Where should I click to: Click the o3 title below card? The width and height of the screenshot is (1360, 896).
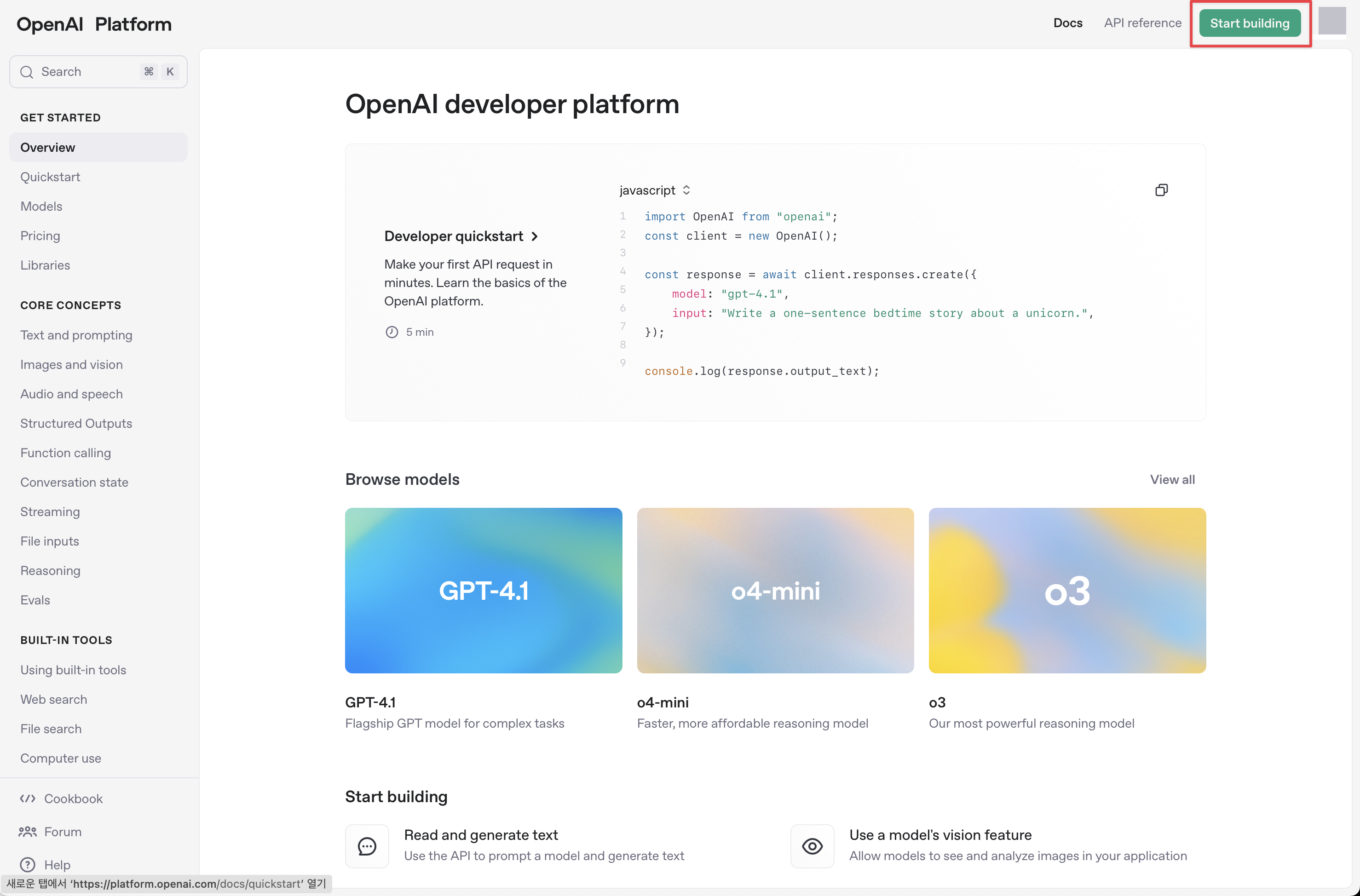coord(937,702)
